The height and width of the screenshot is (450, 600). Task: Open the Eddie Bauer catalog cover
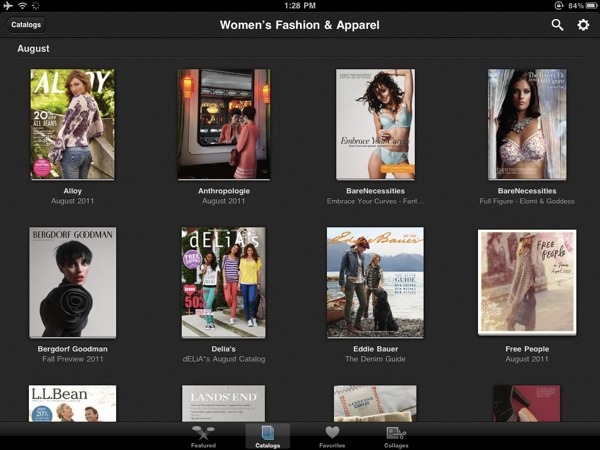pyautogui.click(x=375, y=282)
